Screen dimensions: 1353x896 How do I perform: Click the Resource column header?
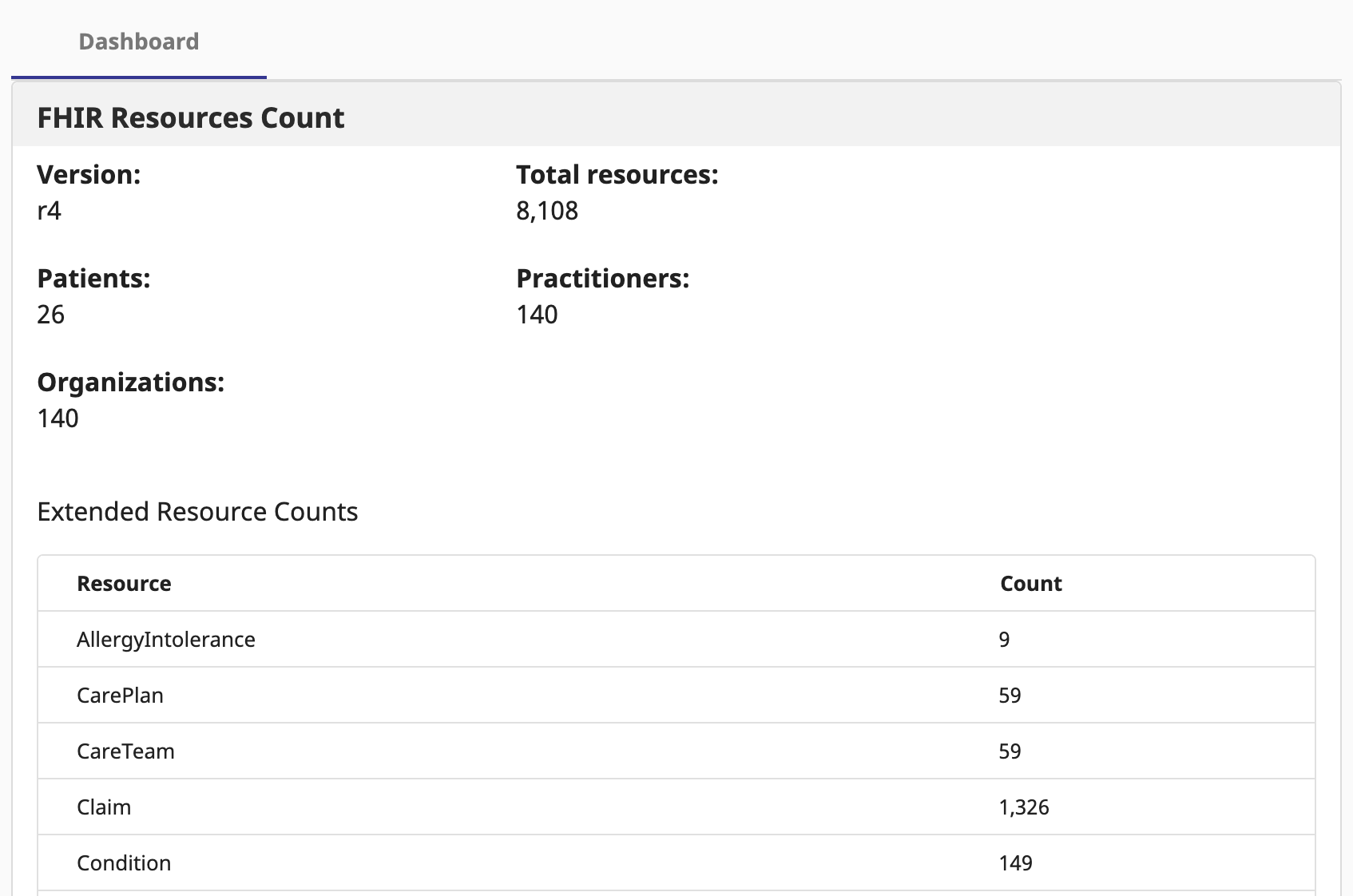pyautogui.click(x=124, y=584)
